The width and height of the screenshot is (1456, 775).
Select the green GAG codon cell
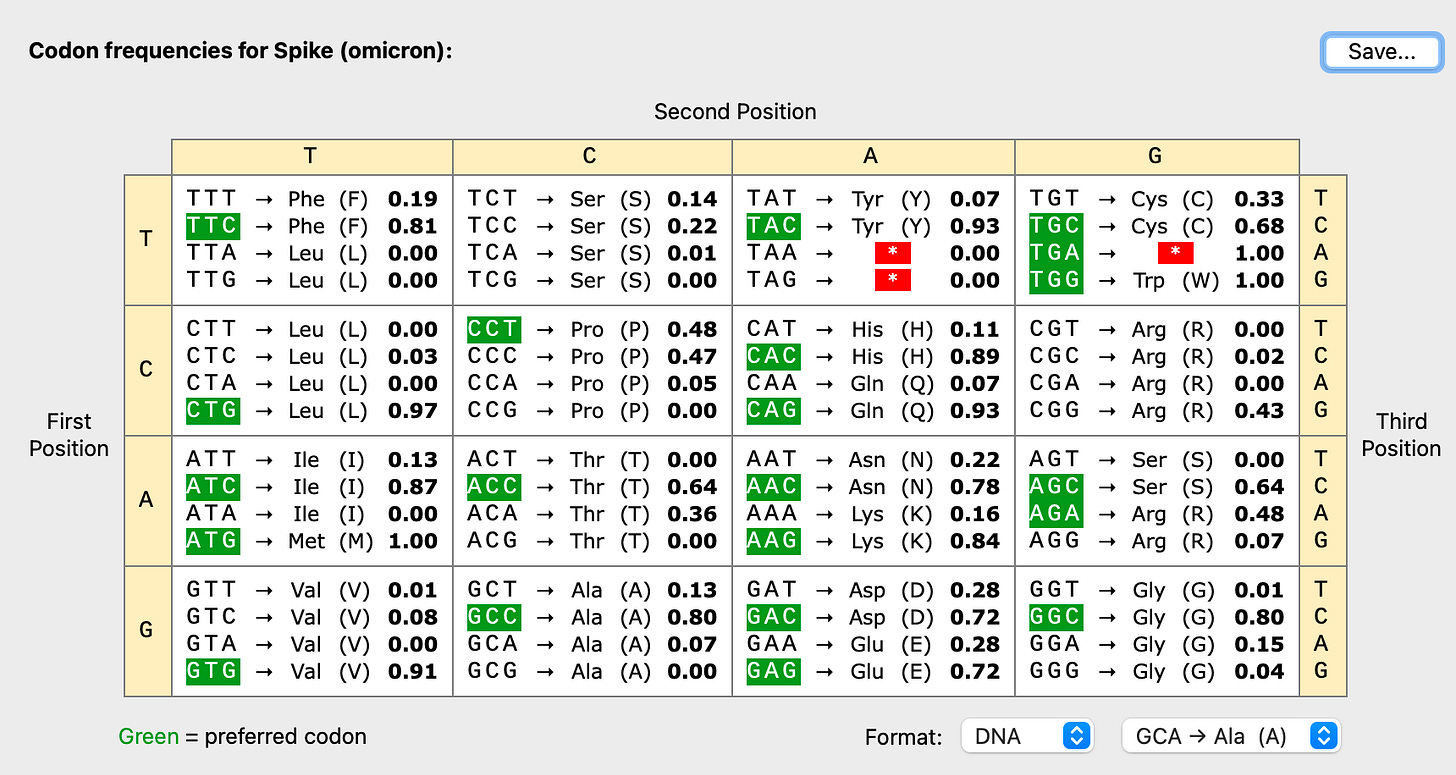click(x=773, y=671)
